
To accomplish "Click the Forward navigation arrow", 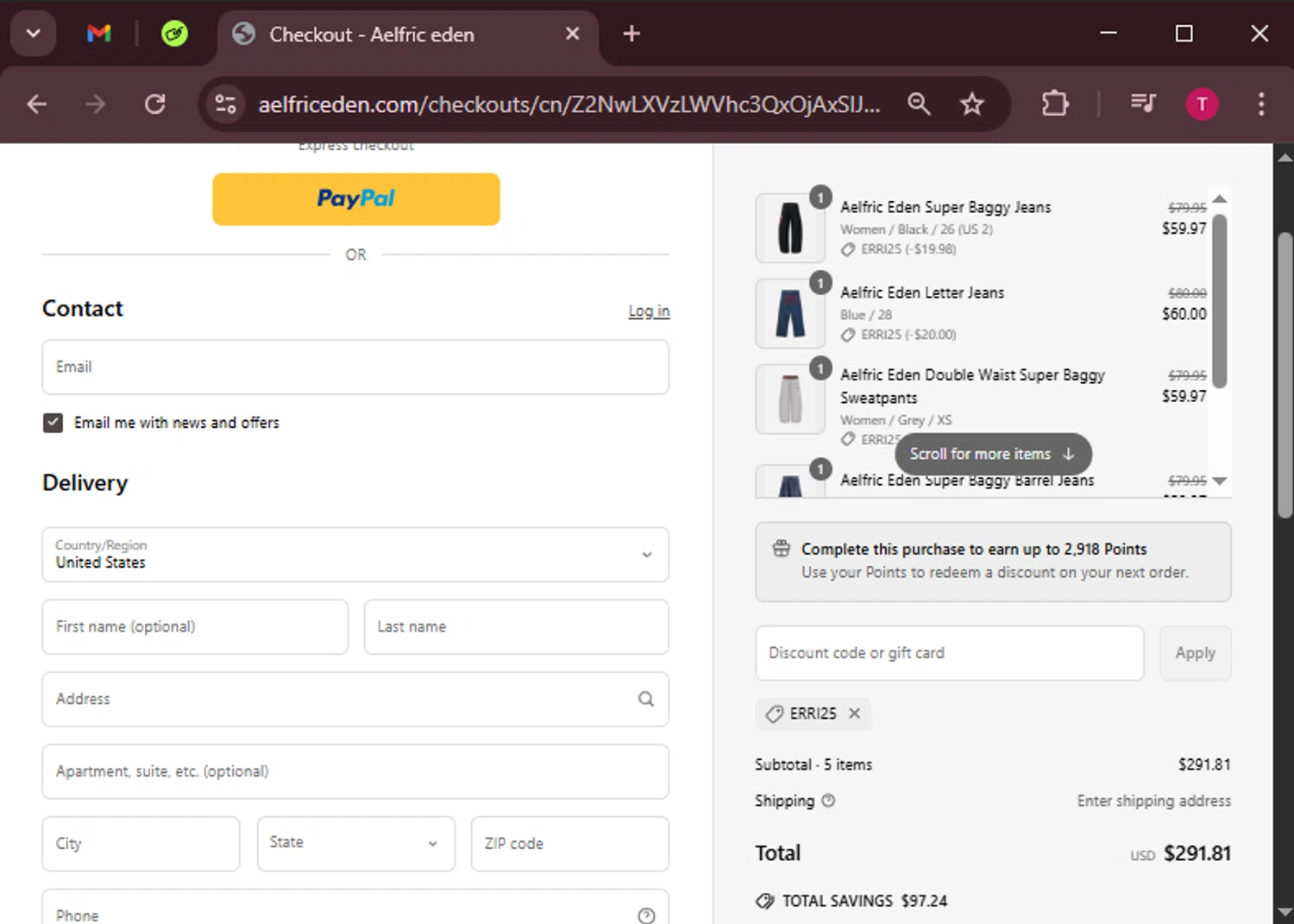I will (x=96, y=104).
